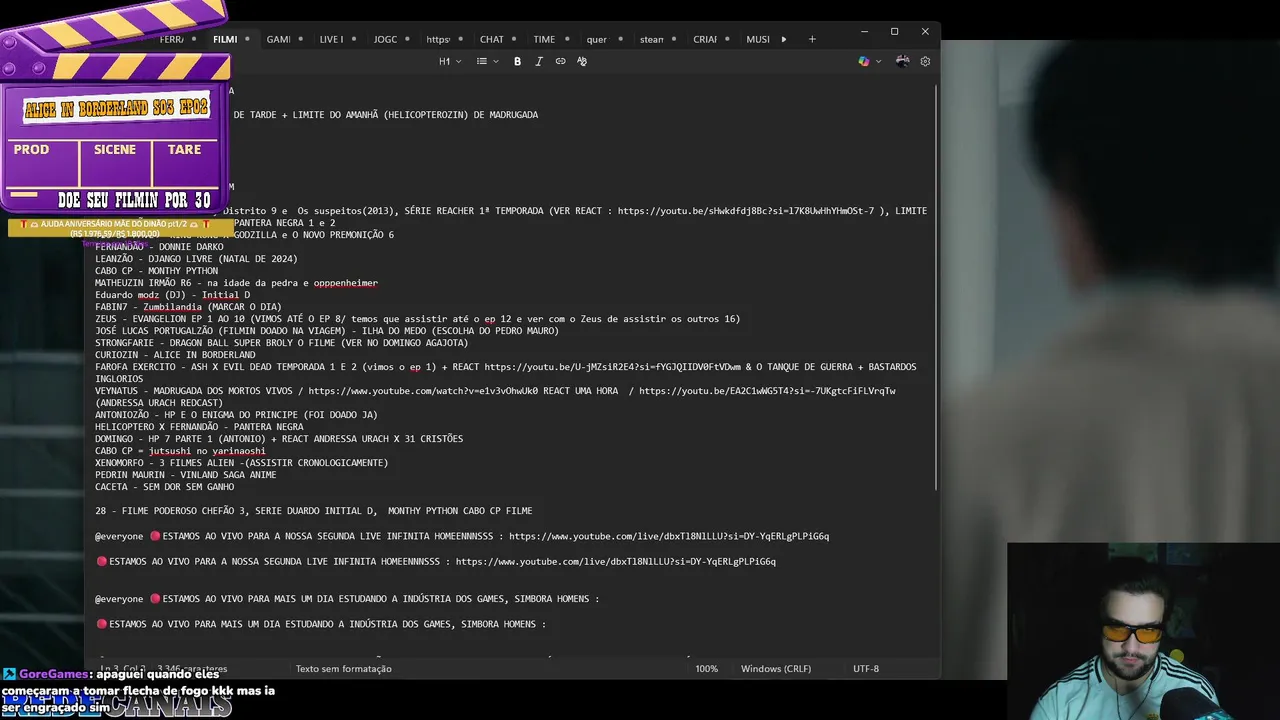Click the line 'PEDRIN MAURIN - VINLAND SAGA ANIME'

pyautogui.click(x=186, y=475)
